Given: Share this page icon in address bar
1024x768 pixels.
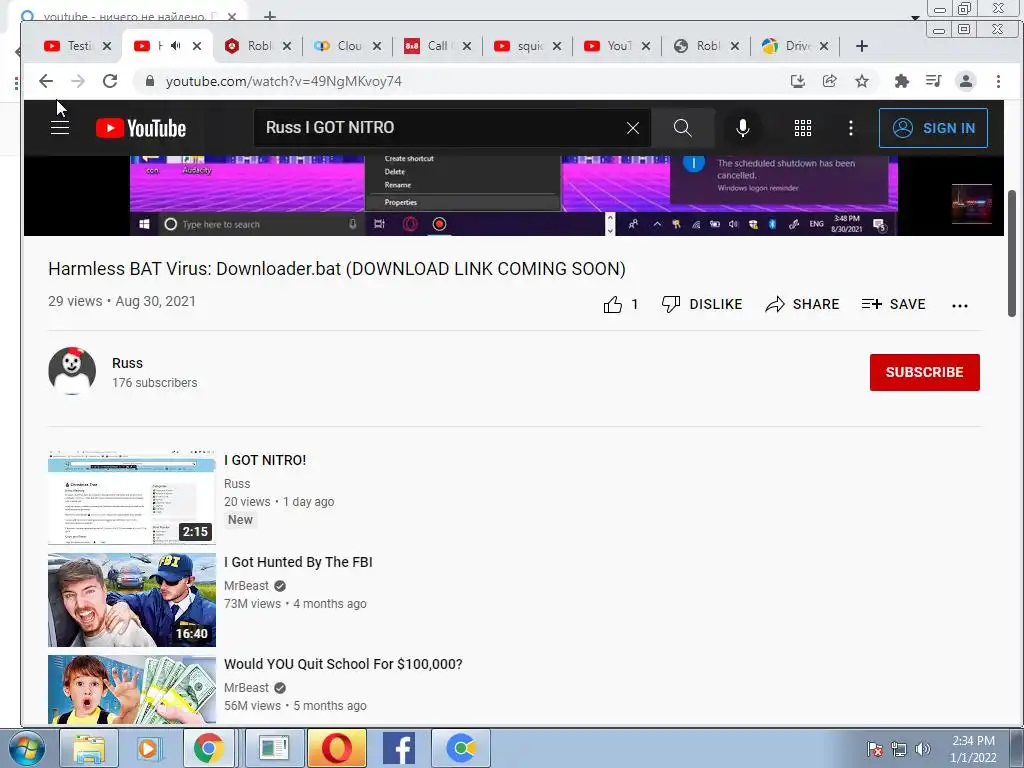Looking at the screenshot, I should tap(829, 81).
